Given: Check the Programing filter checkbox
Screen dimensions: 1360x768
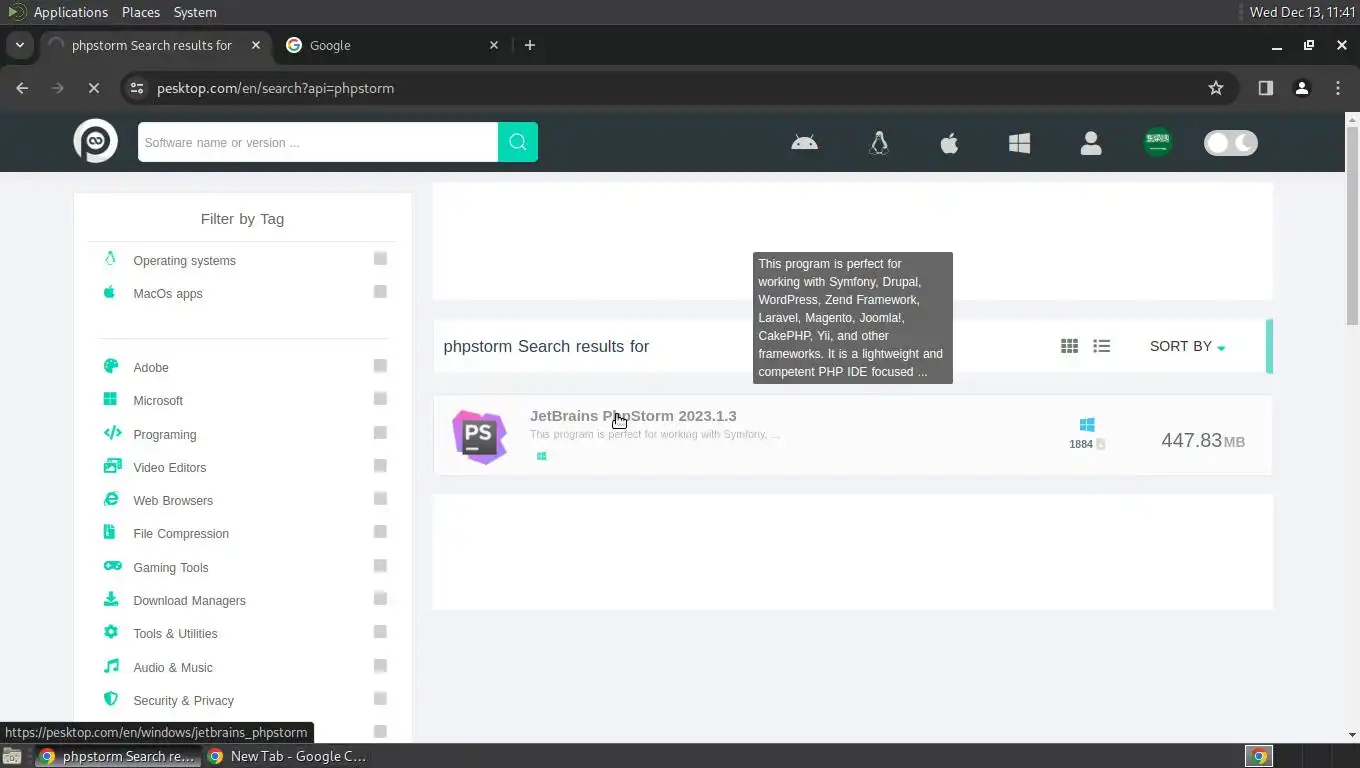Looking at the screenshot, I should (x=380, y=433).
